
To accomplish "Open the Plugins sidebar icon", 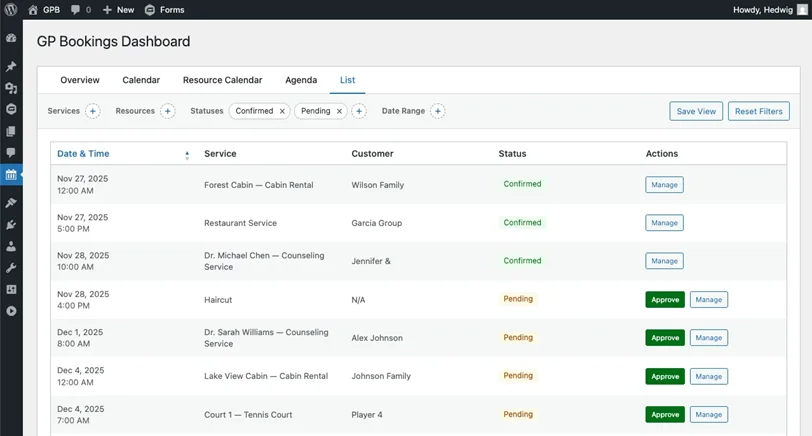I will tap(11, 225).
